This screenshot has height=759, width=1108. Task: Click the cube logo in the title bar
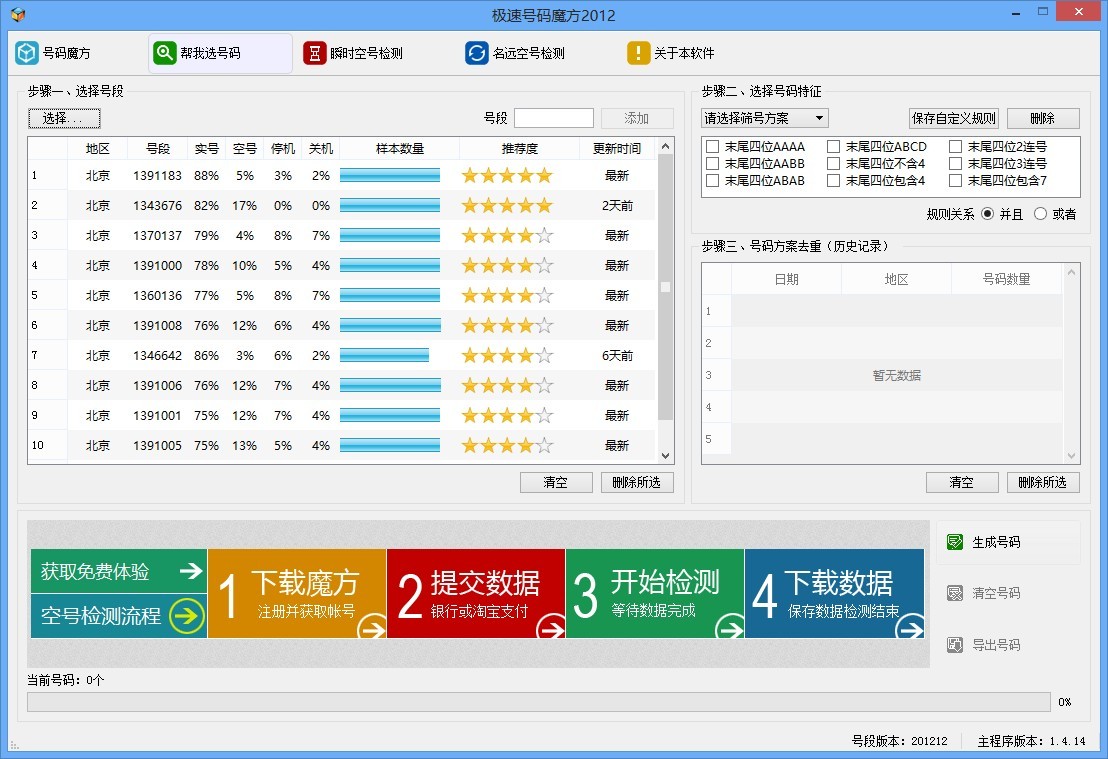point(18,15)
